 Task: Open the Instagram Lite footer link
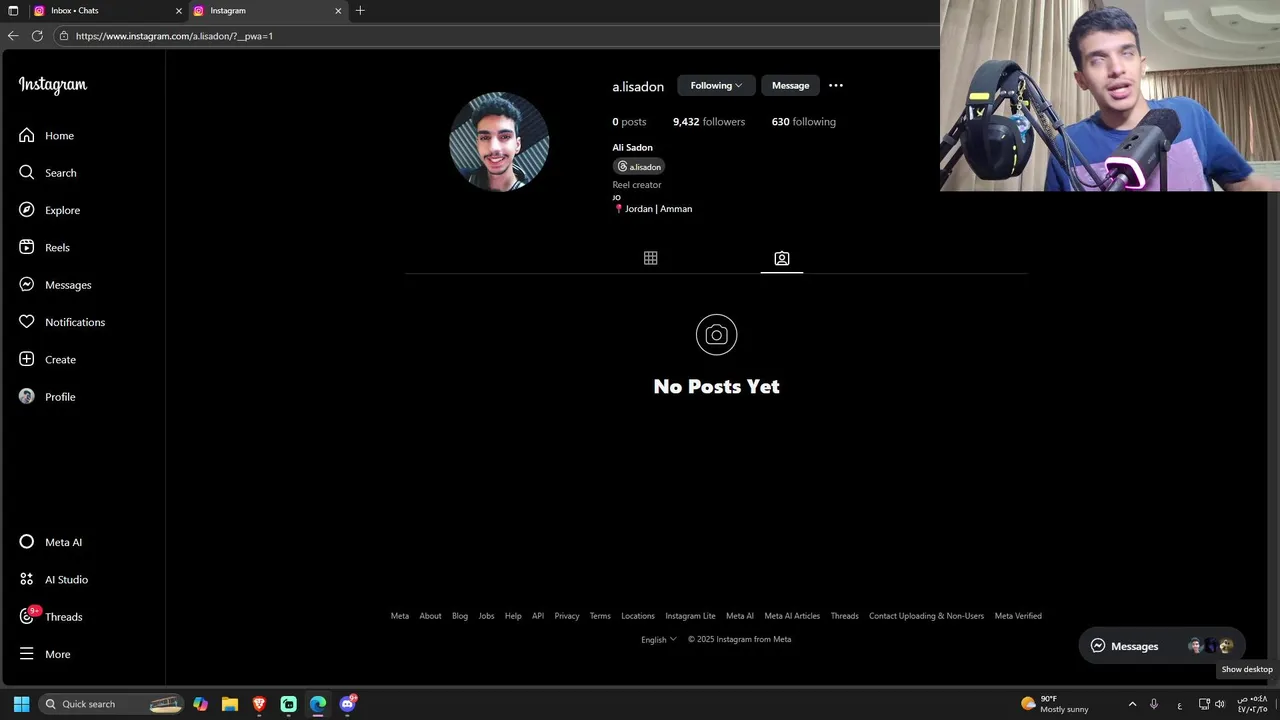690,616
